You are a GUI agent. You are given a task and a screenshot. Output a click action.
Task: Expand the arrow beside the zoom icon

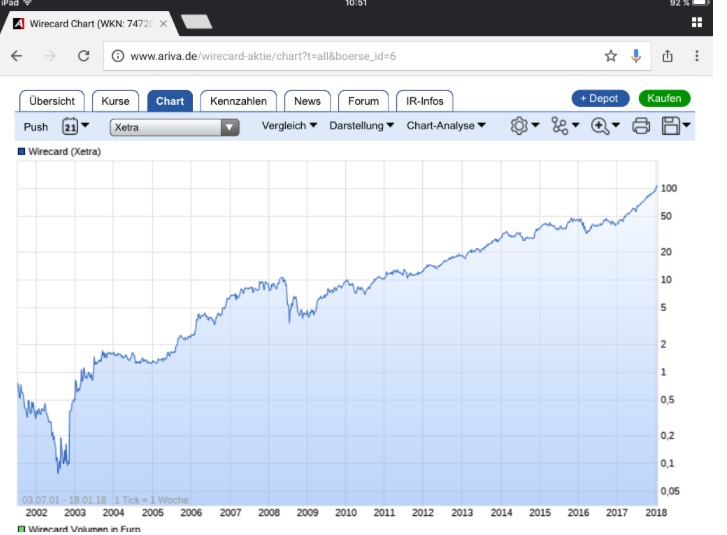click(616, 125)
